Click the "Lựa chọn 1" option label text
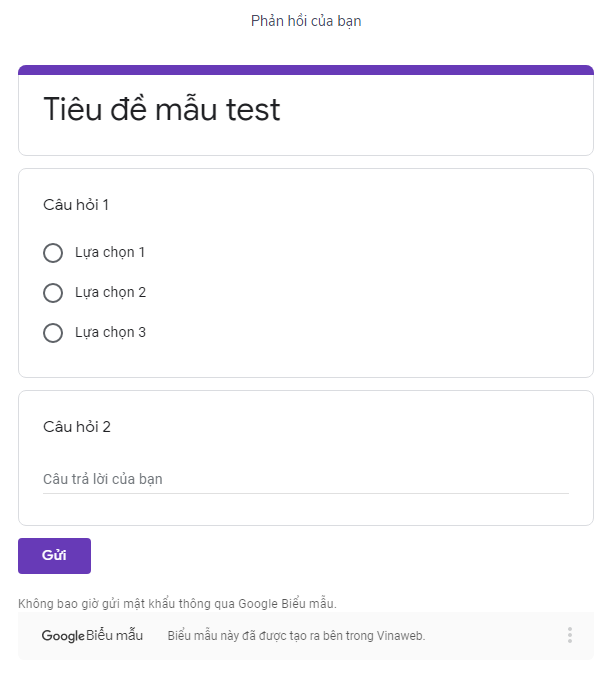The image size is (613, 680). [x=110, y=253]
